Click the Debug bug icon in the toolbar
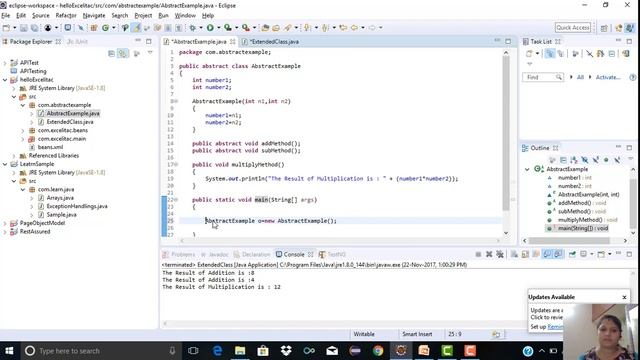 [x=192, y=28]
